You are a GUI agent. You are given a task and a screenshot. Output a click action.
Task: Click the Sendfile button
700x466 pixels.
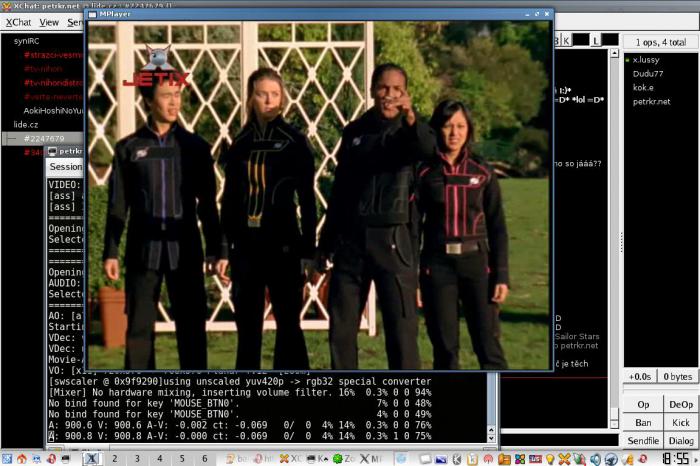643,441
